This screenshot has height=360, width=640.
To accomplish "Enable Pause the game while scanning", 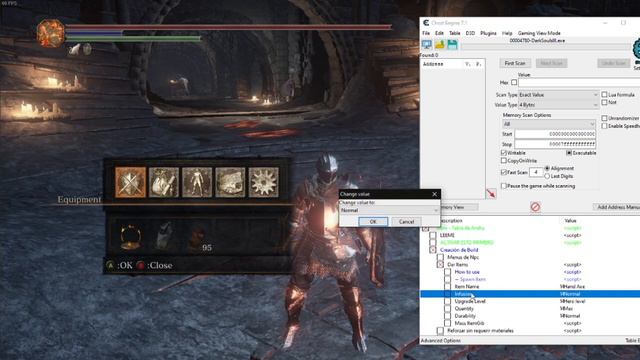I will [x=504, y=186].
